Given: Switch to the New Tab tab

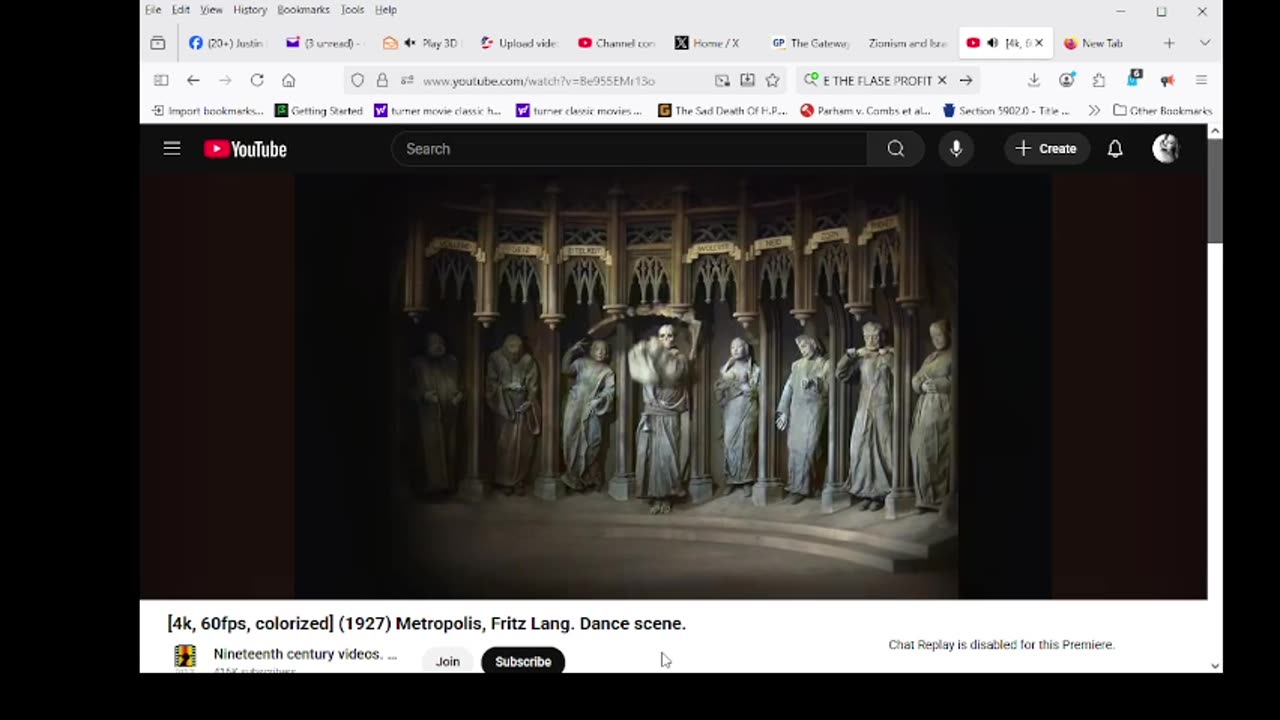Looking at the screenshot, I should coord(1099,43).
